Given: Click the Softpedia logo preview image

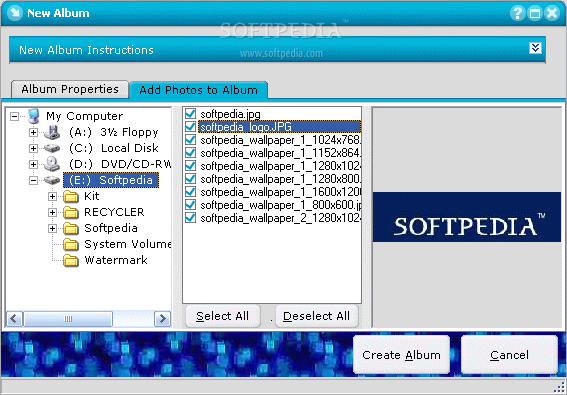Looking at the screenshot, I should click(467, 217).
